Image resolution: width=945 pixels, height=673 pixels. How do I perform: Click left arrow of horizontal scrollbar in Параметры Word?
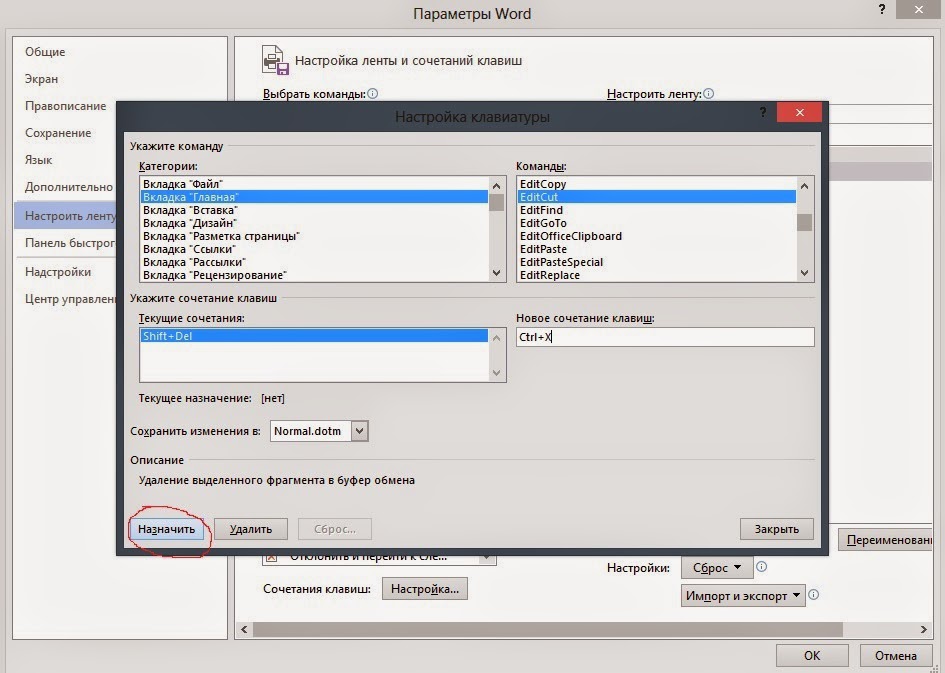244,629
